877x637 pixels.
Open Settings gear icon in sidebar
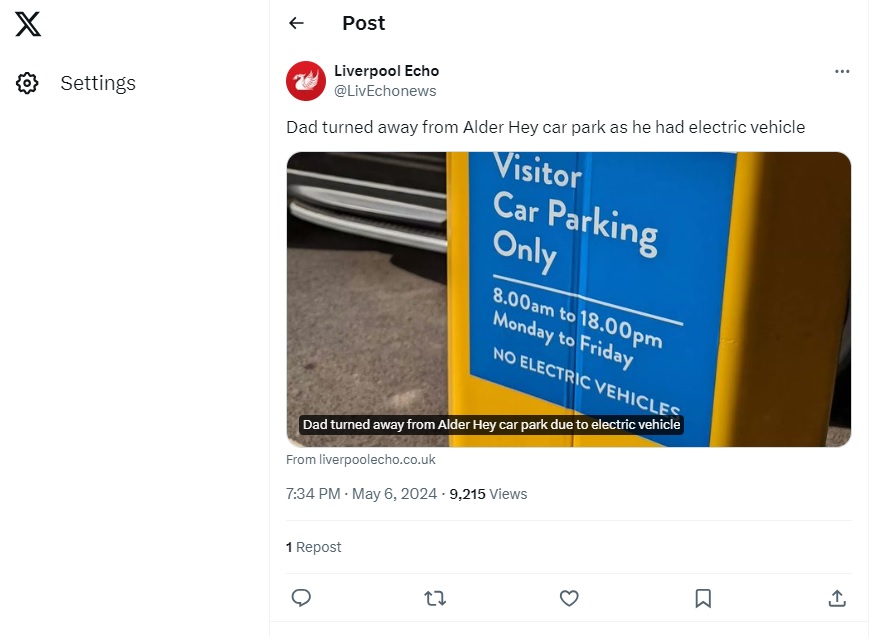coord(27,83)
